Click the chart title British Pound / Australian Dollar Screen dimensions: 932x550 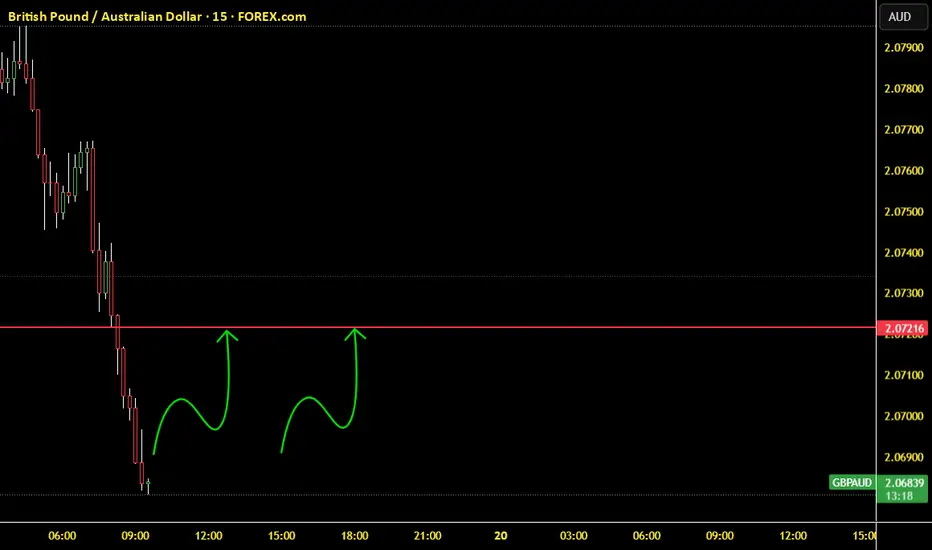pyautogui.click(x=105, y=17)
